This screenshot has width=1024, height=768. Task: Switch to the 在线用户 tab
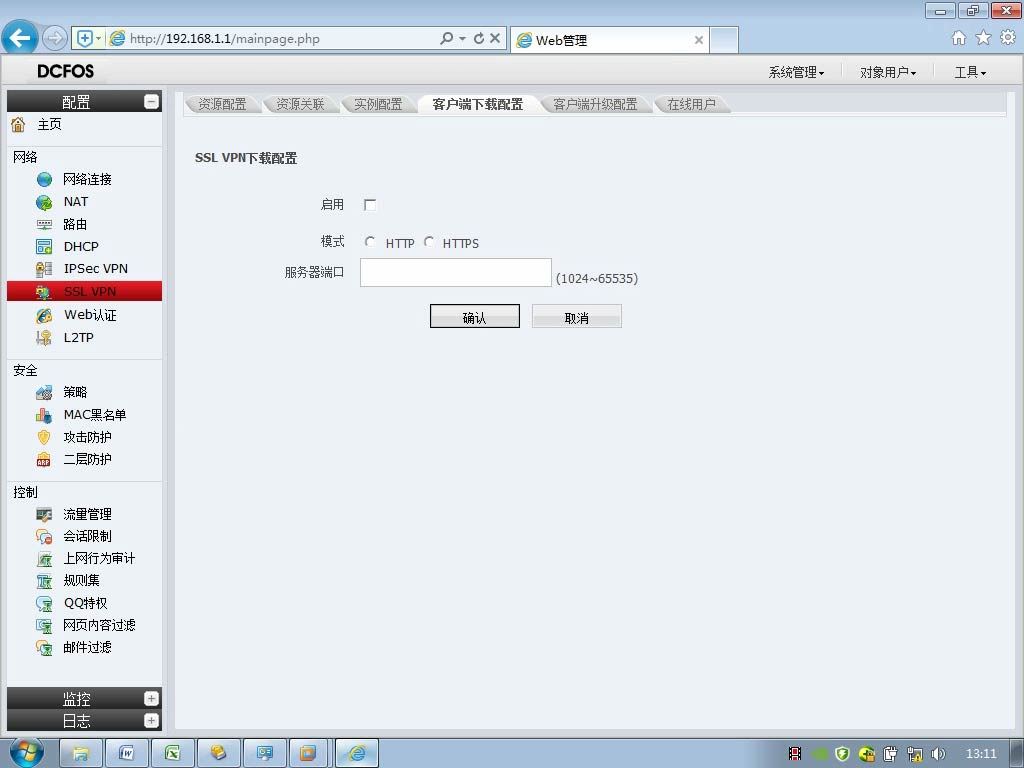tap(692, 104)
